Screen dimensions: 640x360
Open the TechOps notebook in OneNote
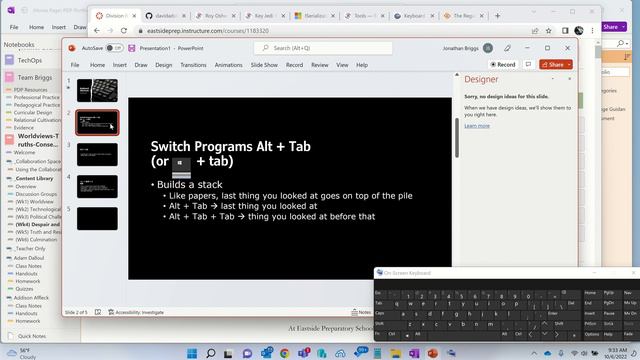coord(29,60)
